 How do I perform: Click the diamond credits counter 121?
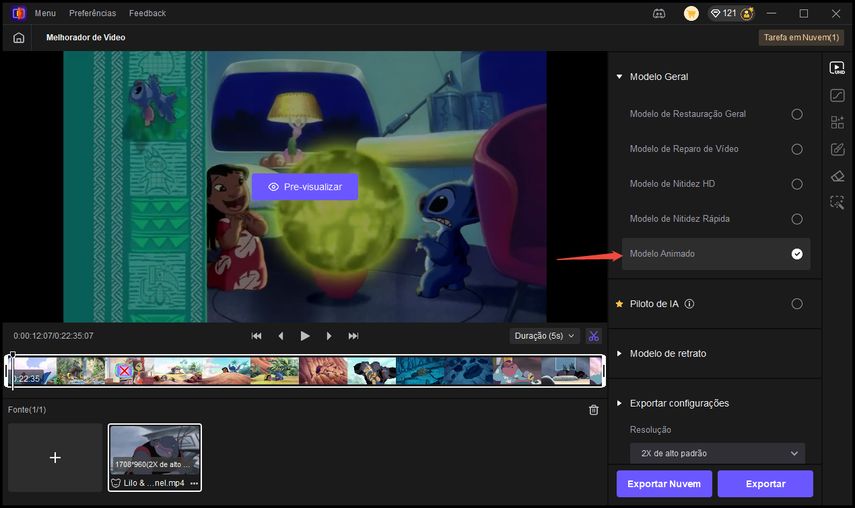tap(724, 13)
